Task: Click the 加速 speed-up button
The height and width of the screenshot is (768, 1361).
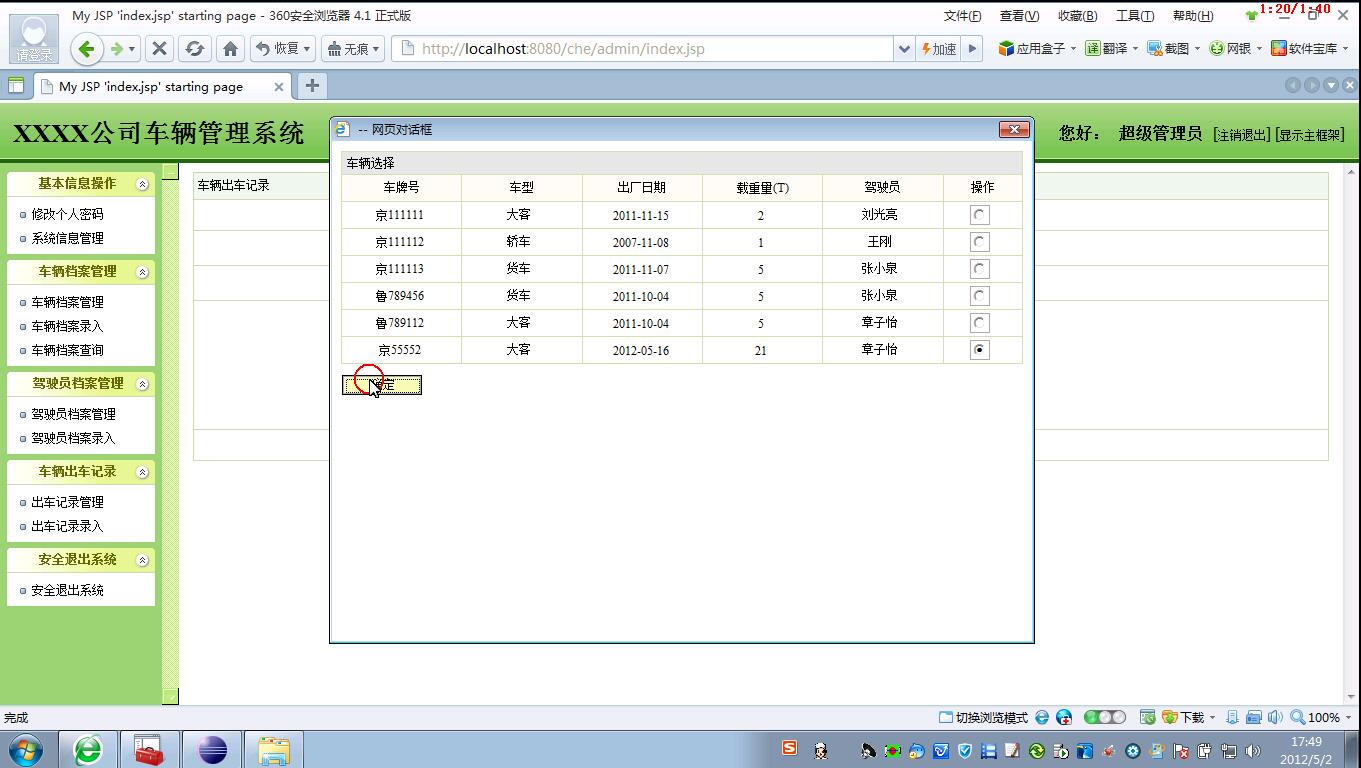Action: click(938, 48)
